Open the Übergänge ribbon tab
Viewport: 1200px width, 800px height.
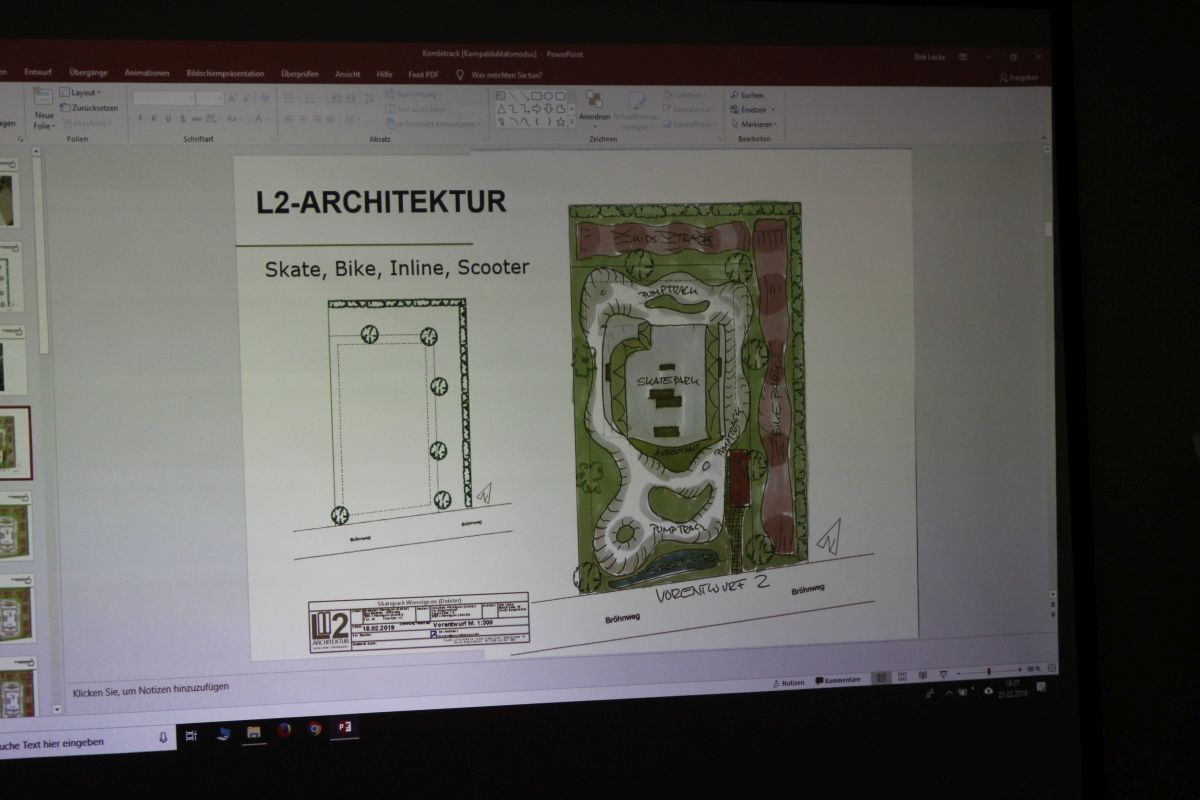click(x=89, y=73)
